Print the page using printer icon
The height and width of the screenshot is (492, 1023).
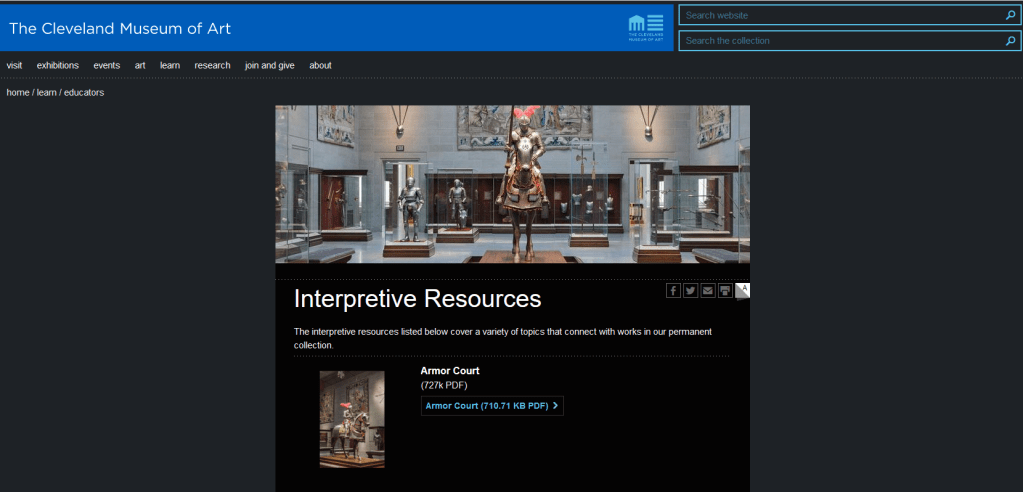(725, 291)
